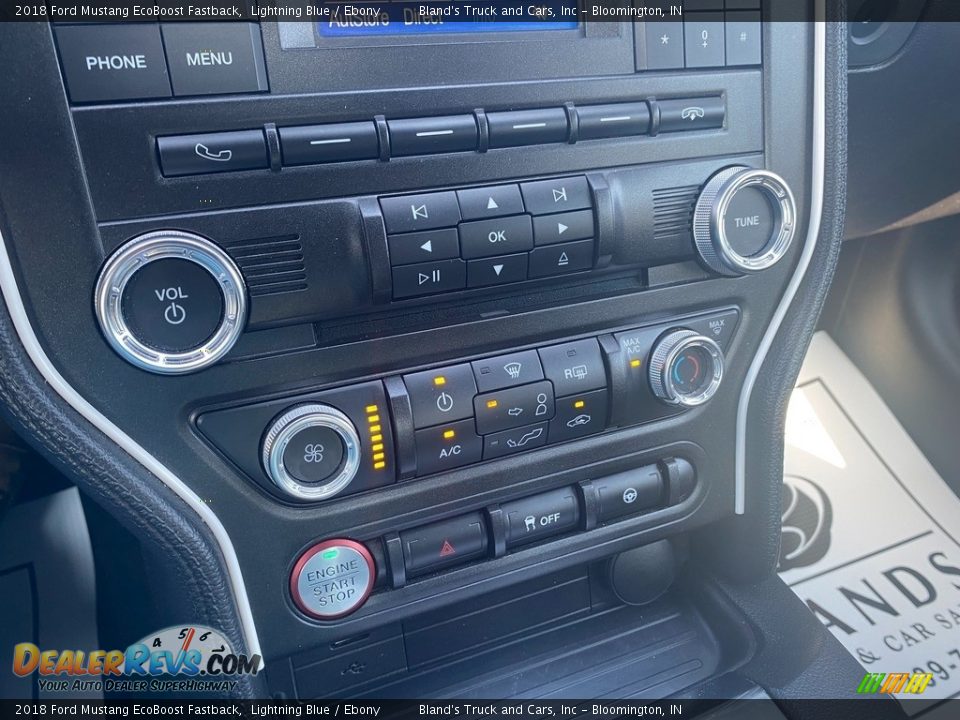
Task: Activate hazard warning lights
Action: [444, 545]
